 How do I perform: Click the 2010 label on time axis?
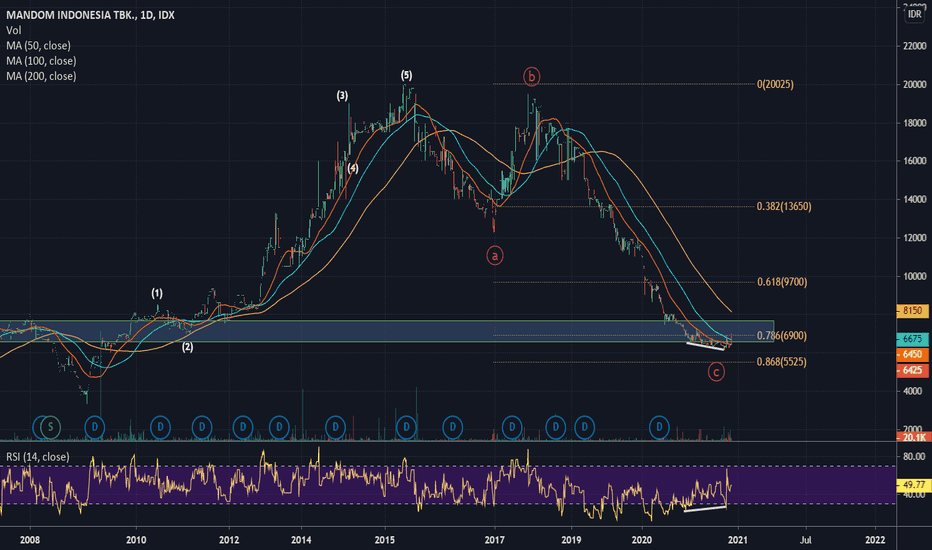[x=136, y=540]
